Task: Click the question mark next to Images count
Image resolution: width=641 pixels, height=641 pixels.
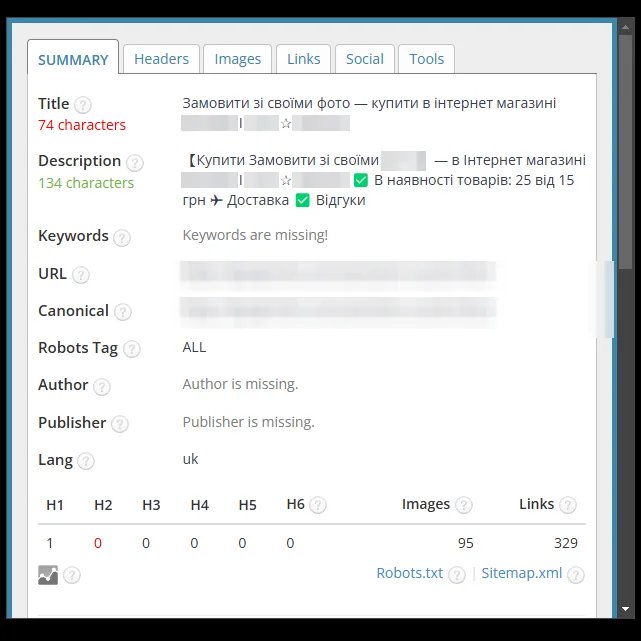Action: 464,505
